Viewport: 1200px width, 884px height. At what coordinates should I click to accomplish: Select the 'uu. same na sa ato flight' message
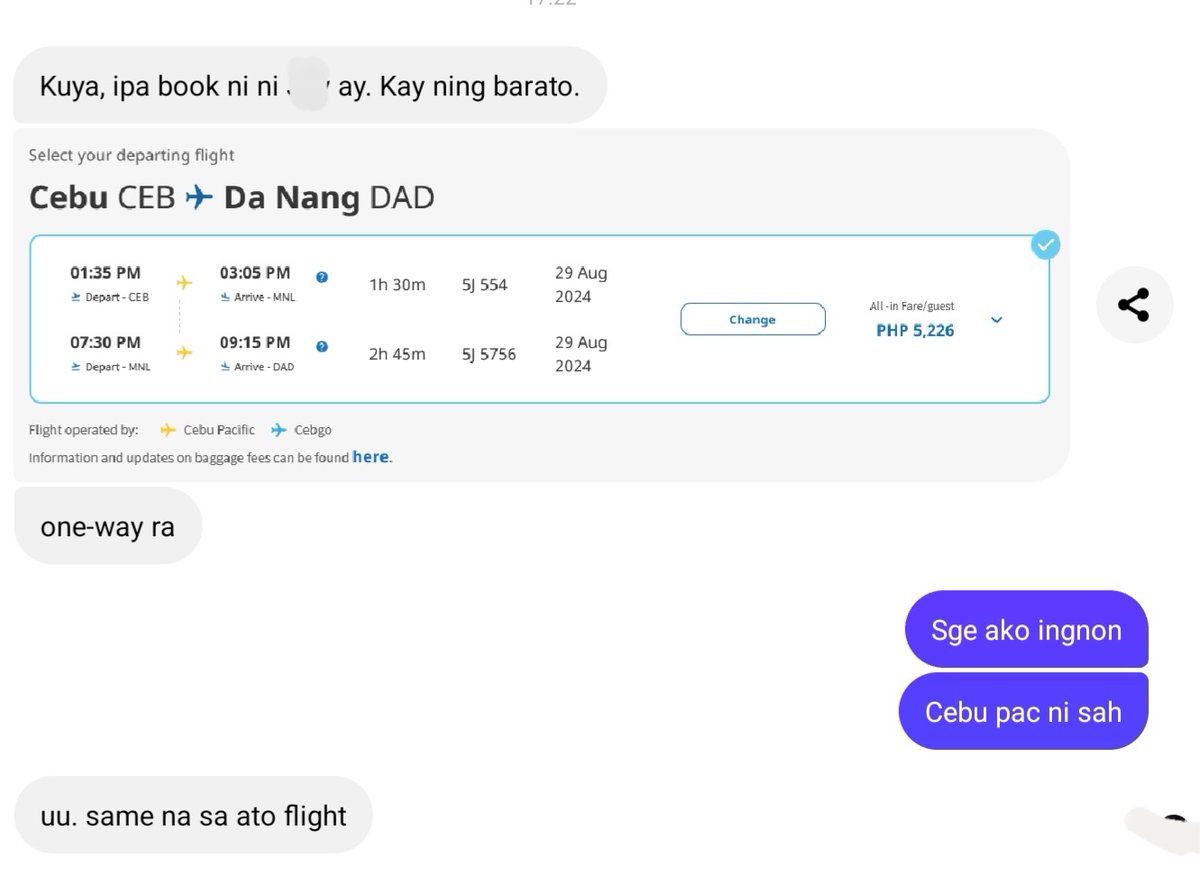tap(193, 815)
